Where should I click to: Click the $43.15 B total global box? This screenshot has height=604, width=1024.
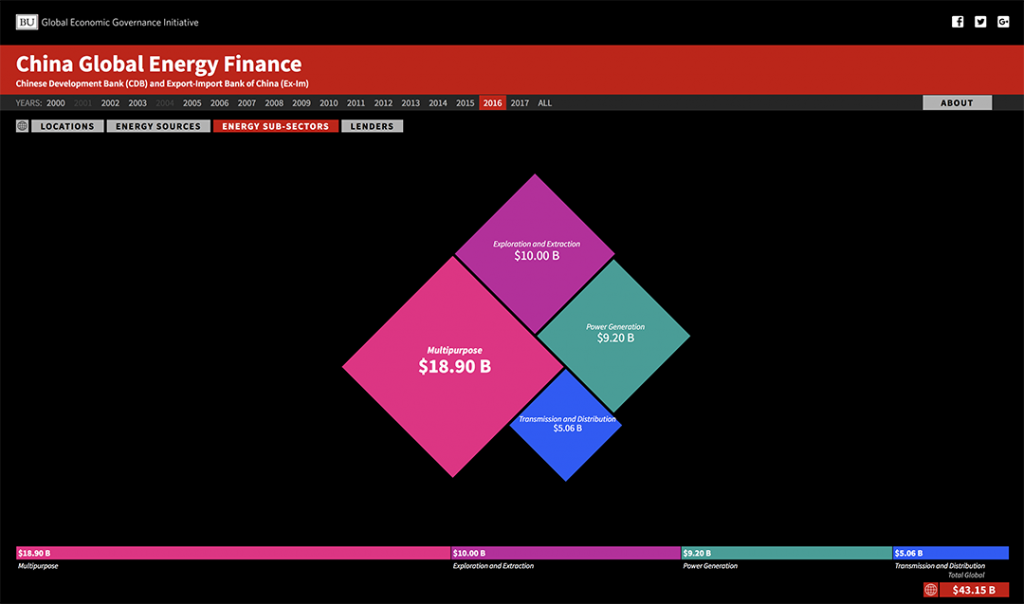tap(974, 590)
